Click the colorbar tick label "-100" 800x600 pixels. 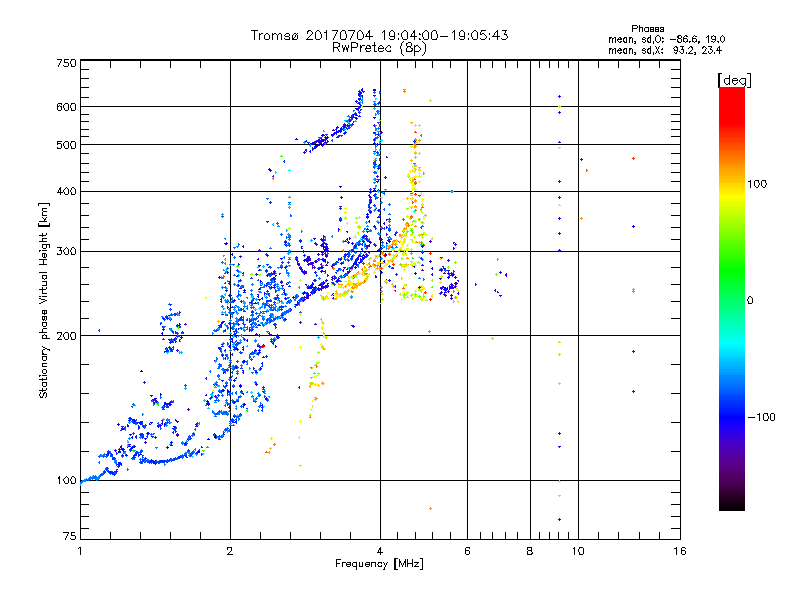762,417
